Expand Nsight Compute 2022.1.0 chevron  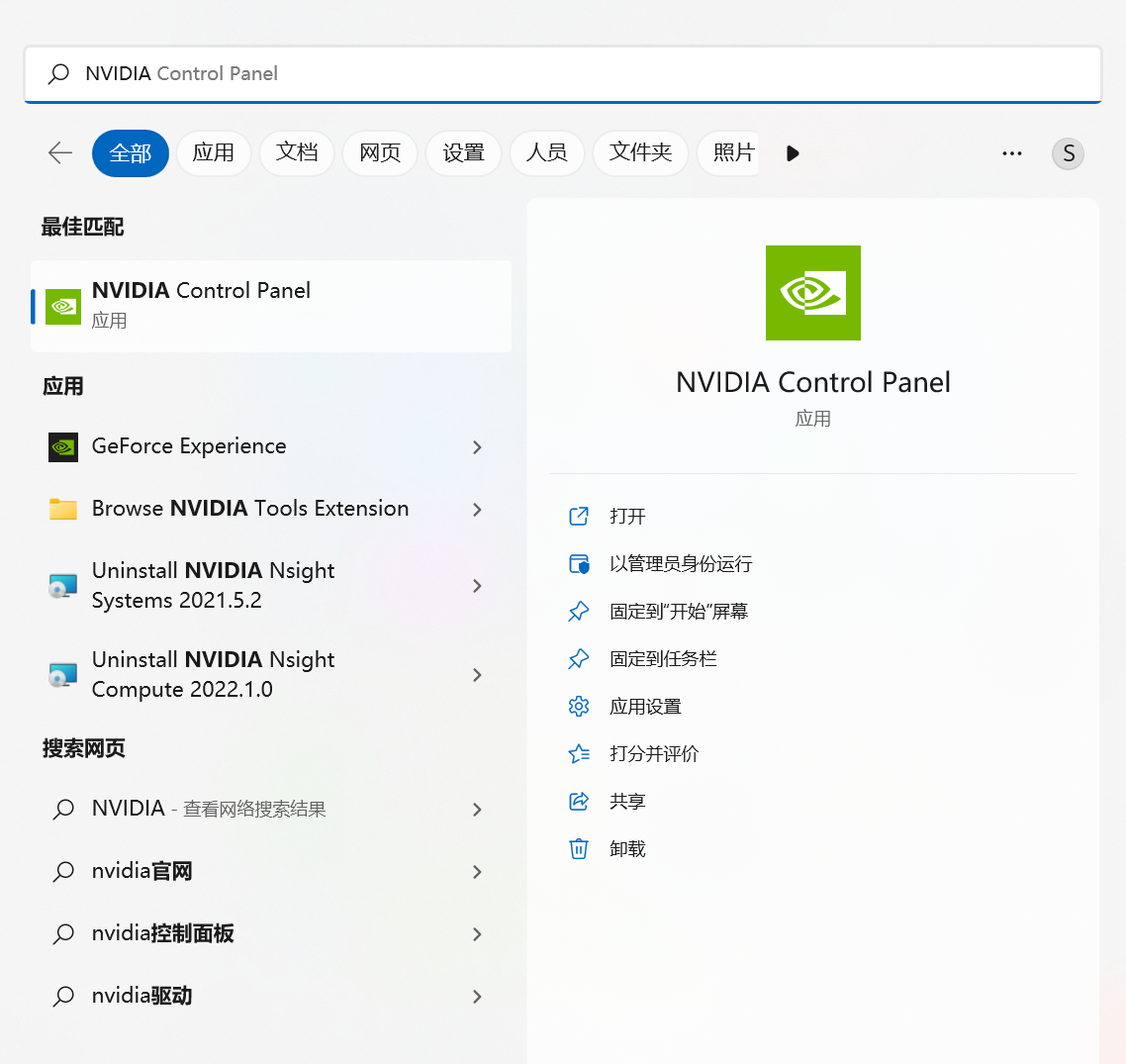pos(478,675)
